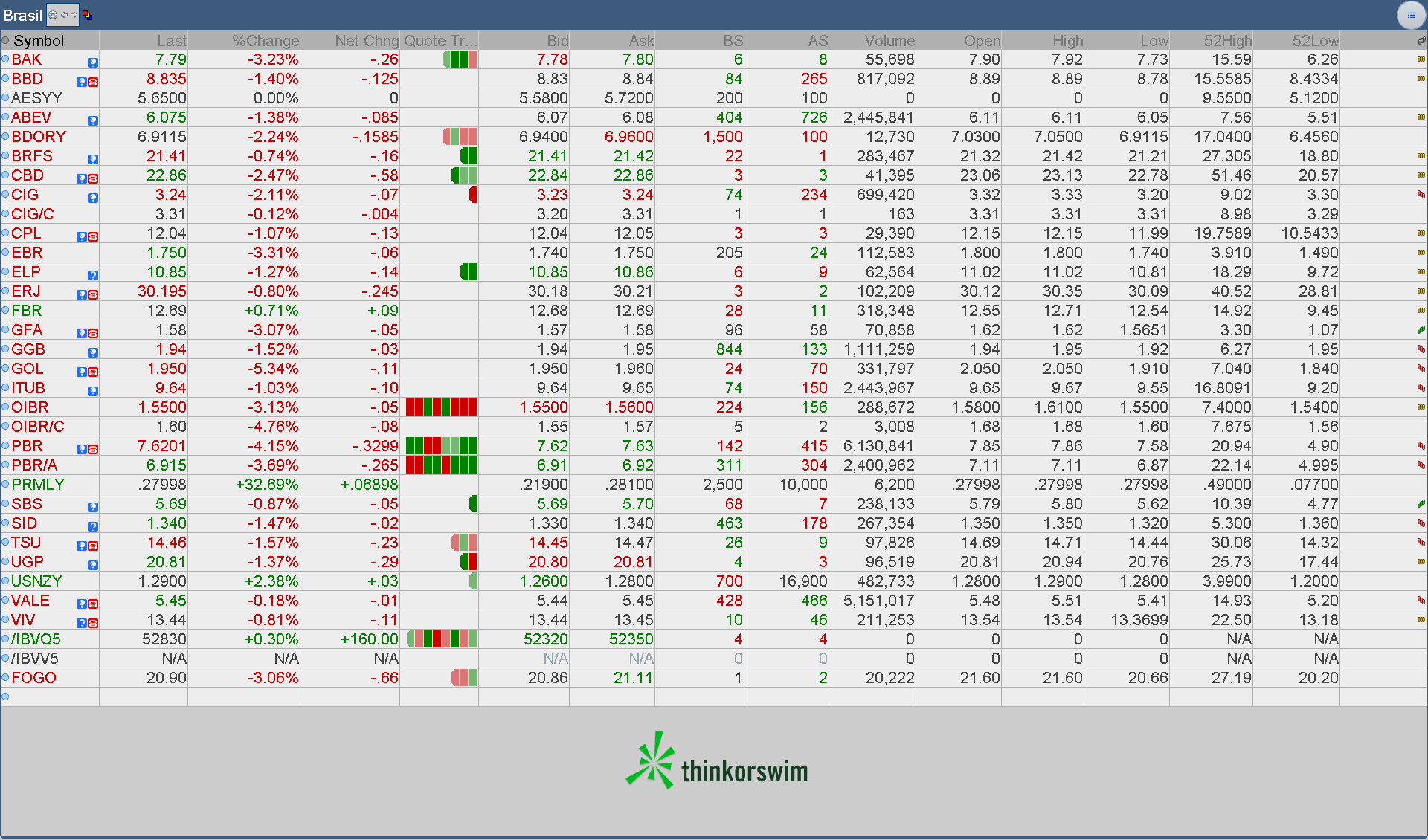Click the question mark icon on ELP row

93,275
